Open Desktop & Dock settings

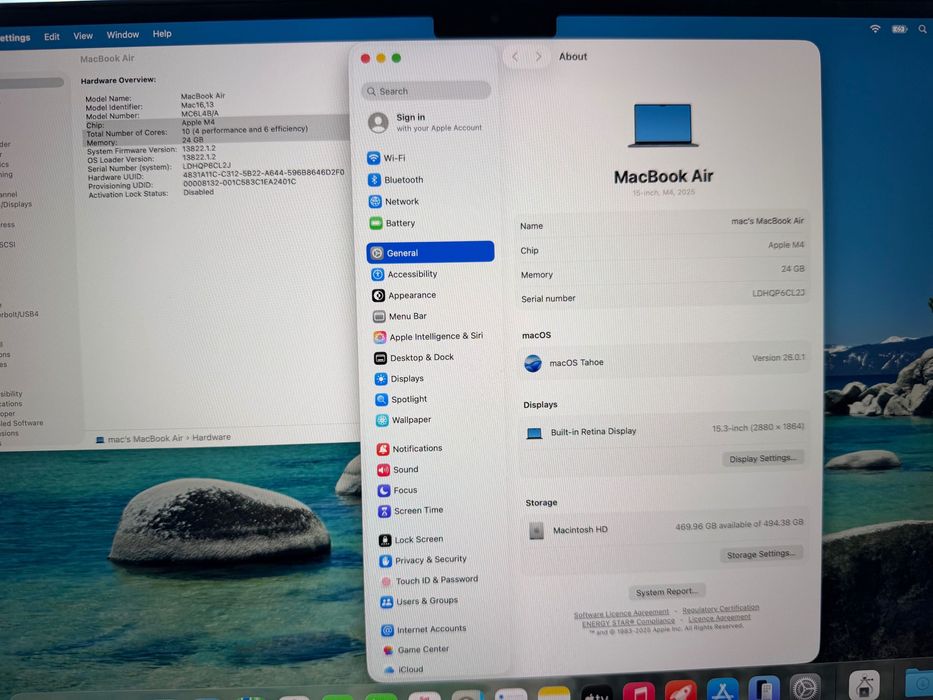click(x=414, y=358)
